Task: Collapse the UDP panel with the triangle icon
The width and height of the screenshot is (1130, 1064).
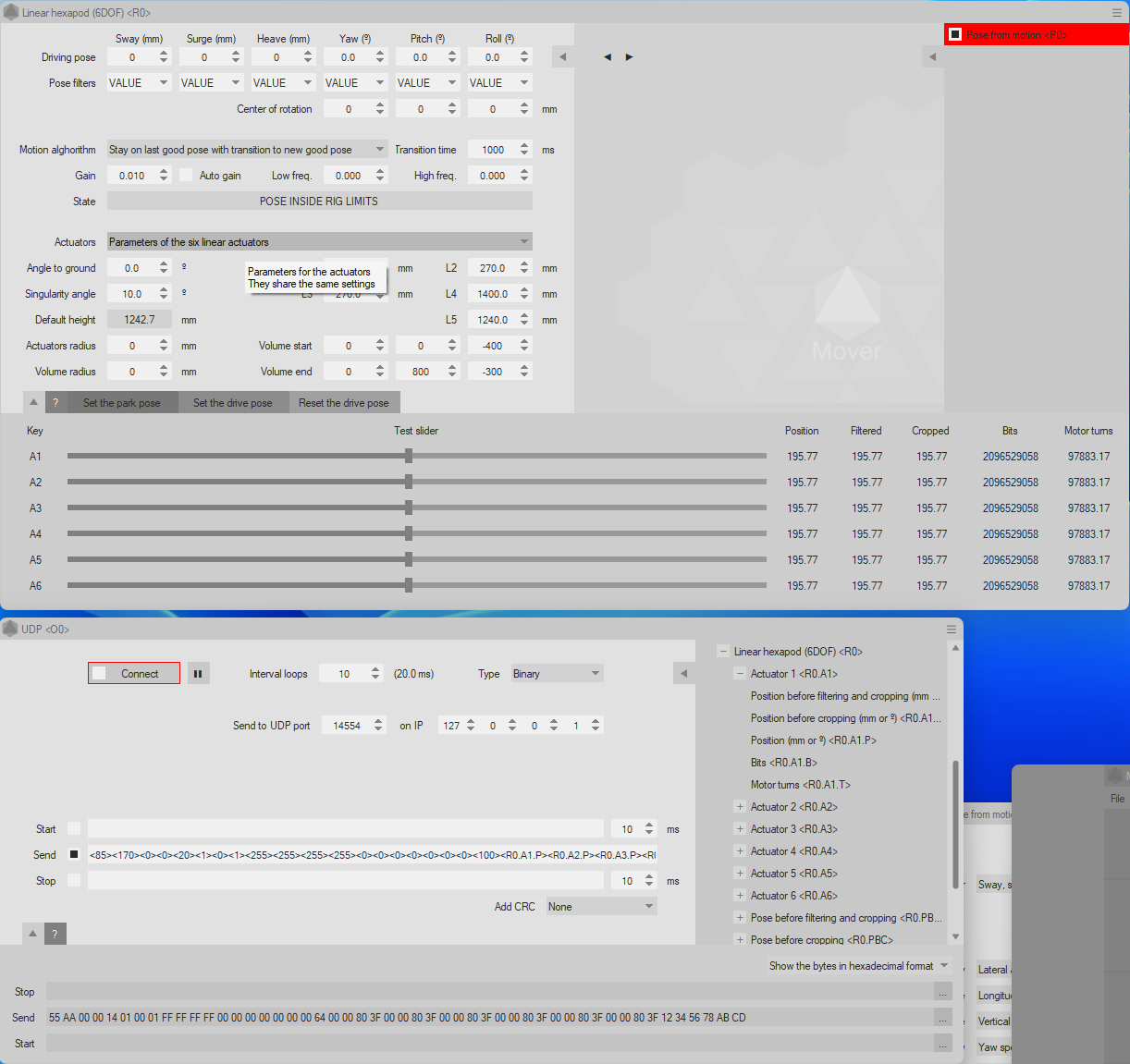Action: pyautogui.click(x=32, y=934)
